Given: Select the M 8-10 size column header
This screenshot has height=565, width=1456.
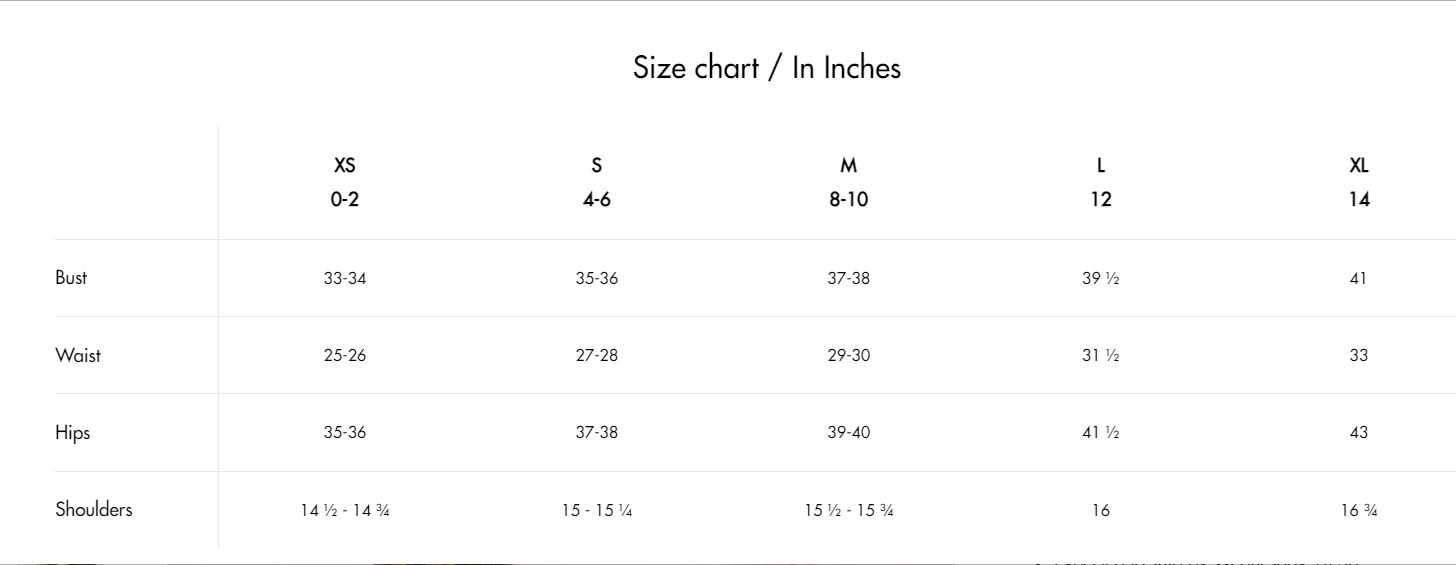Looking at the screenshot, I should coord(849,182).
